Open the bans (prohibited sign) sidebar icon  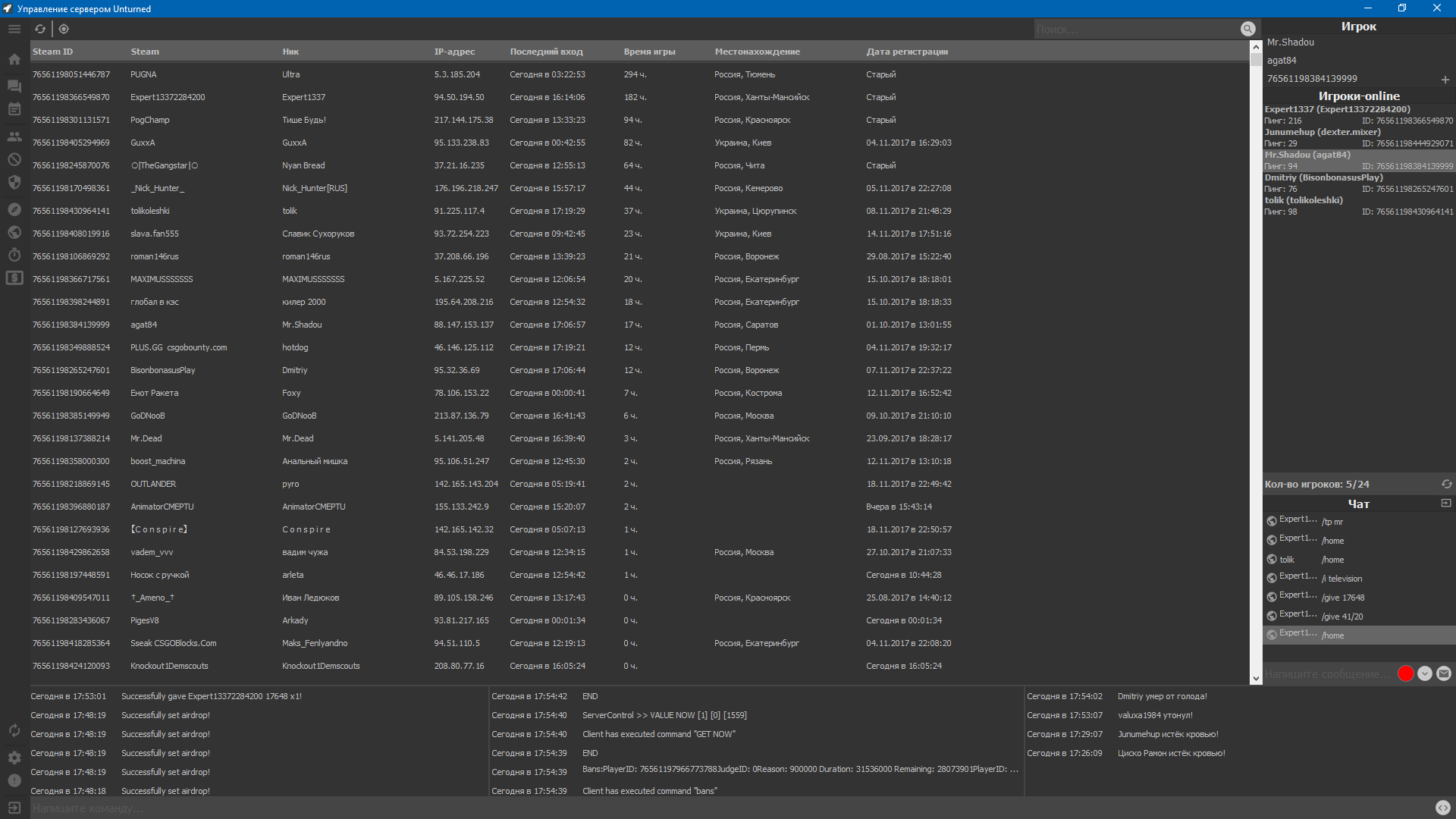pyautogui.click(x=14, y=159)
